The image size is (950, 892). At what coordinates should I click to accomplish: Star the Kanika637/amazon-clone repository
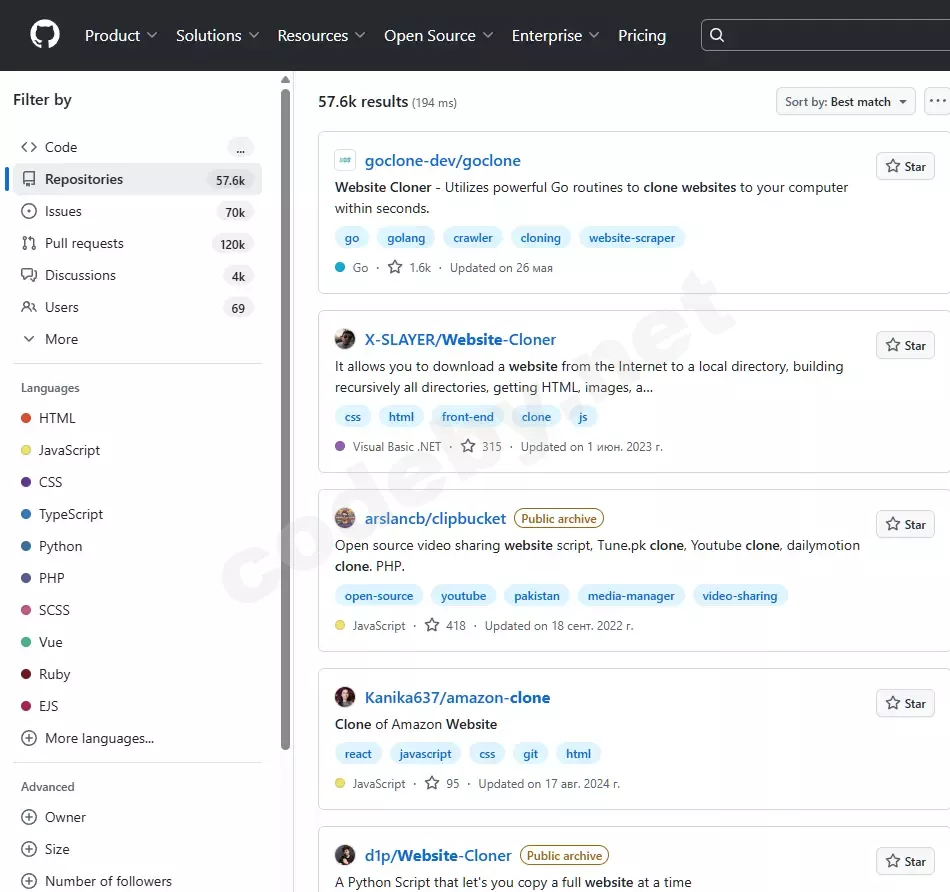(x=905, y=704)
